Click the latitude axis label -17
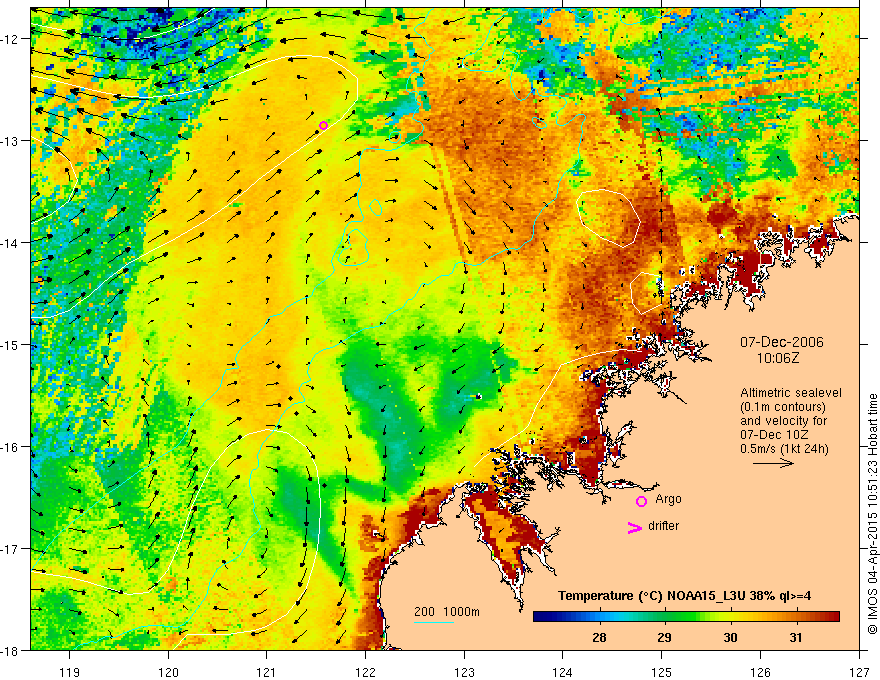The image size is (880, 680). pos(10,548)
